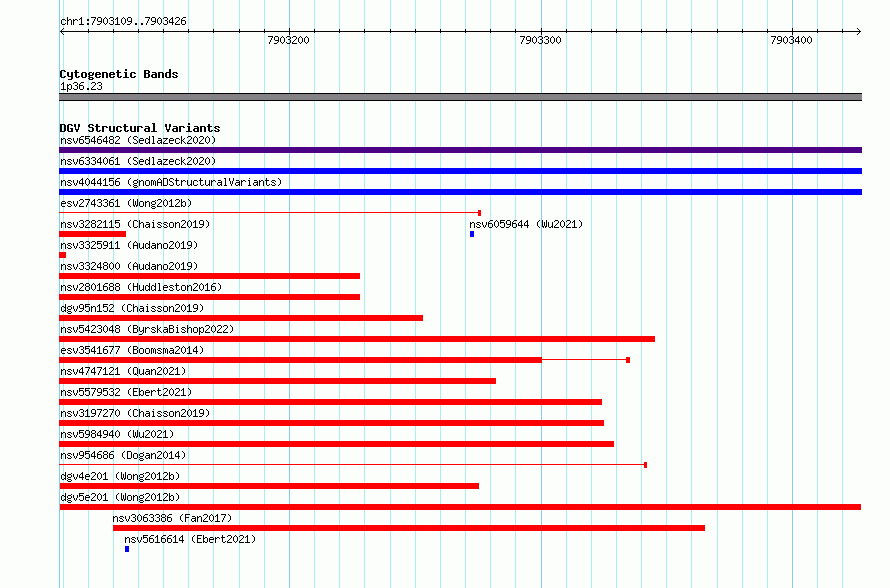The height and width of the screenshot is (588, 890).
Task: Open variant esv3541677 (Boomsma2014) label
Action: click(x=132, y=350)
